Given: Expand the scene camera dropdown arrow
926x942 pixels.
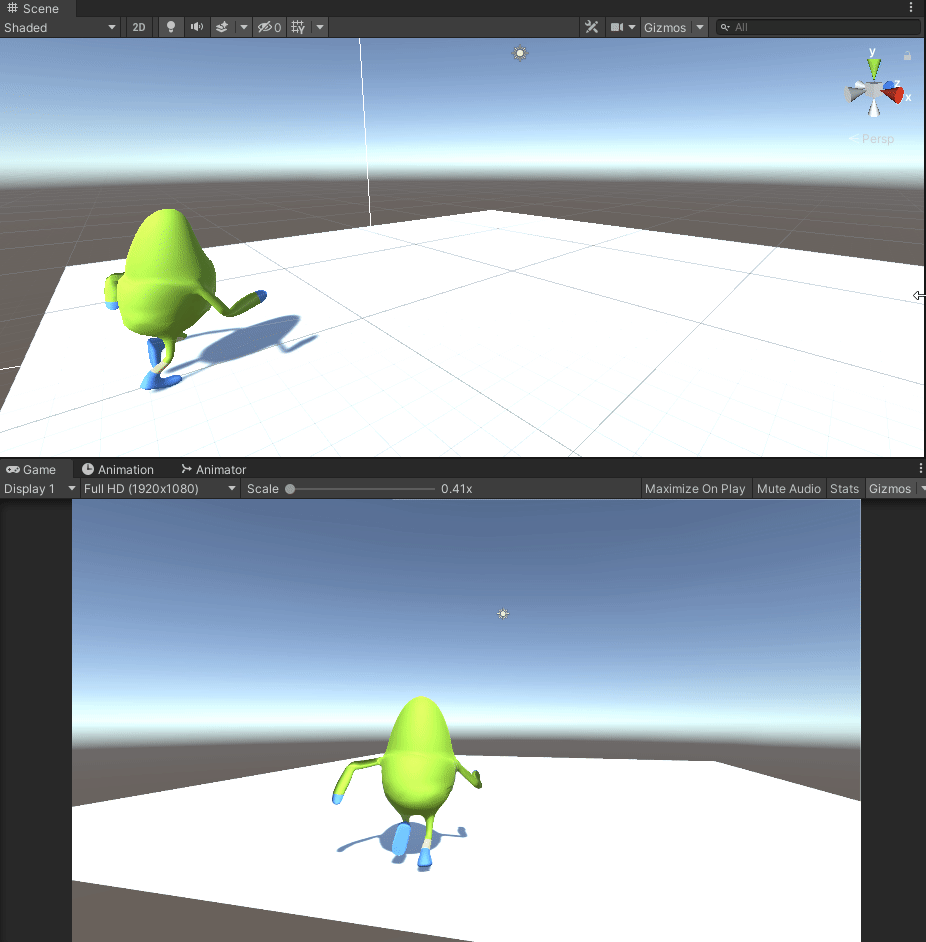Looking at the screenshot, I should tap(632, 28).
